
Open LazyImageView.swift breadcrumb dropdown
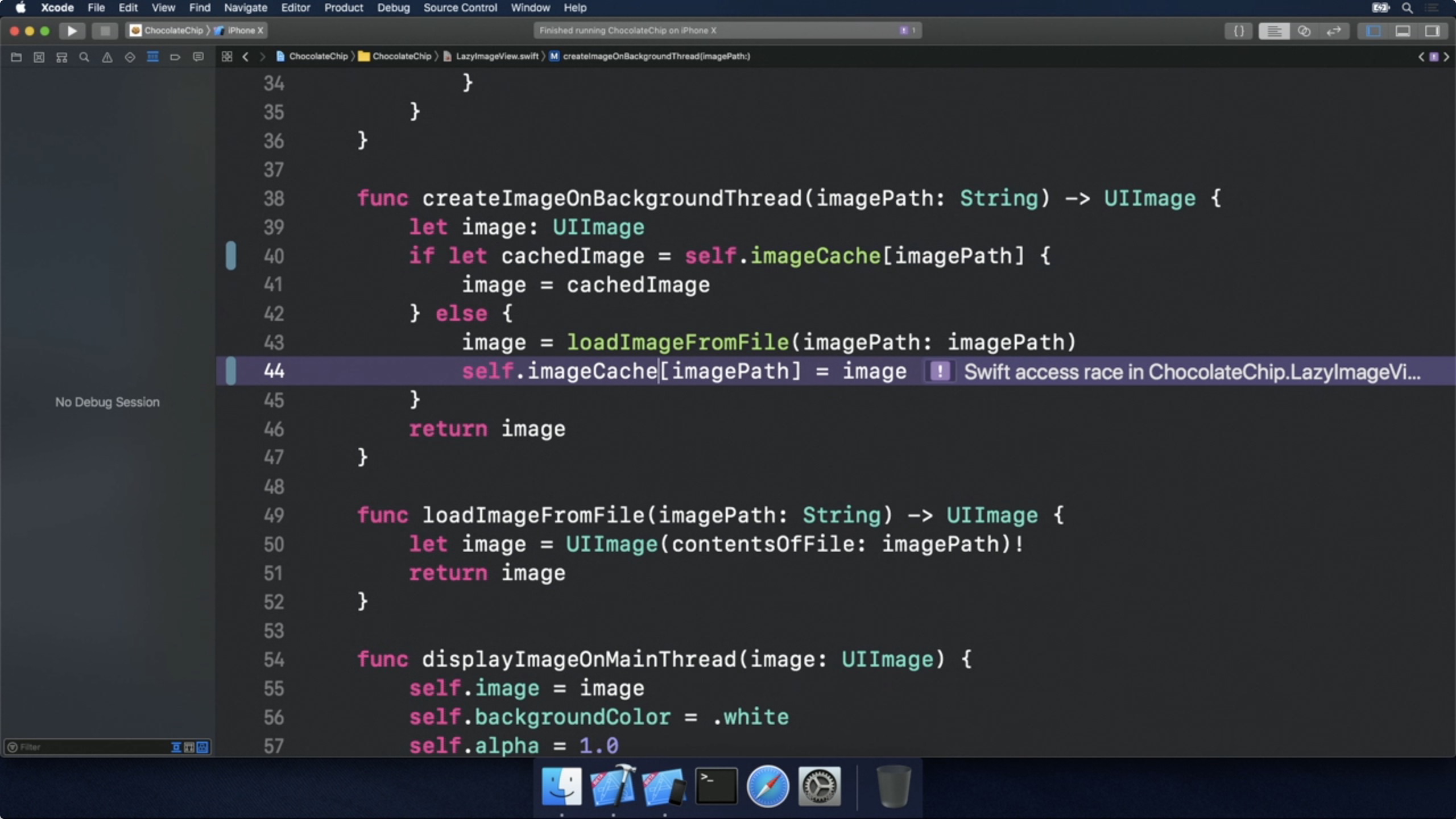click(497, 56)
